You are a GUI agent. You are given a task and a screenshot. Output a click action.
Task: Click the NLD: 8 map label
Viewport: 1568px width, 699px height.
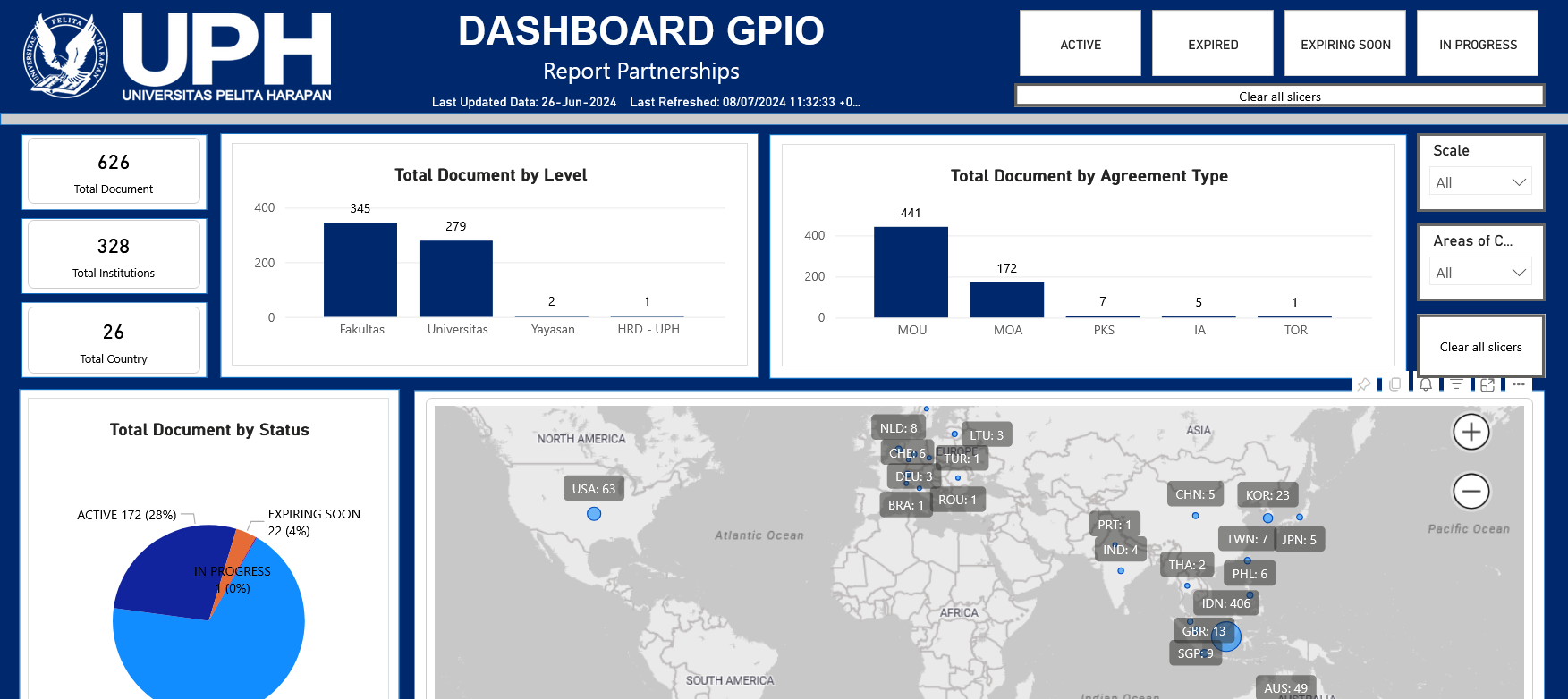point(898,428)
